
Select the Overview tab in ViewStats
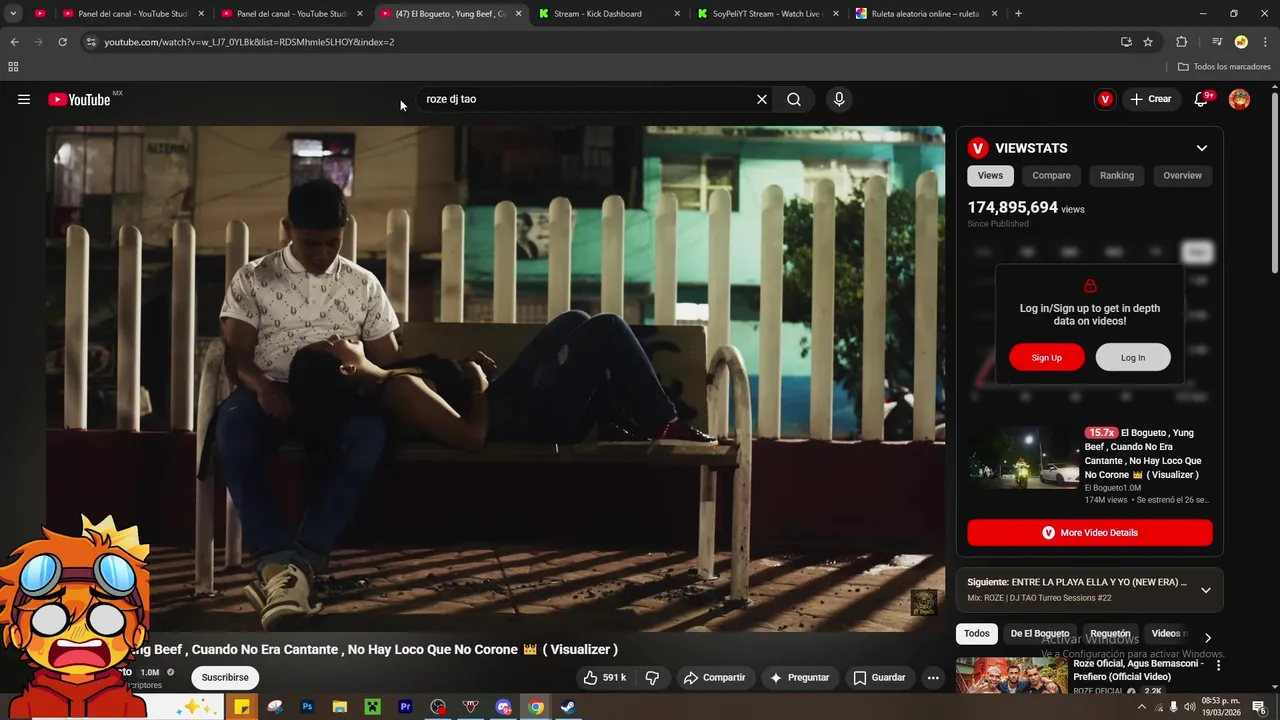click(1182, 175)
